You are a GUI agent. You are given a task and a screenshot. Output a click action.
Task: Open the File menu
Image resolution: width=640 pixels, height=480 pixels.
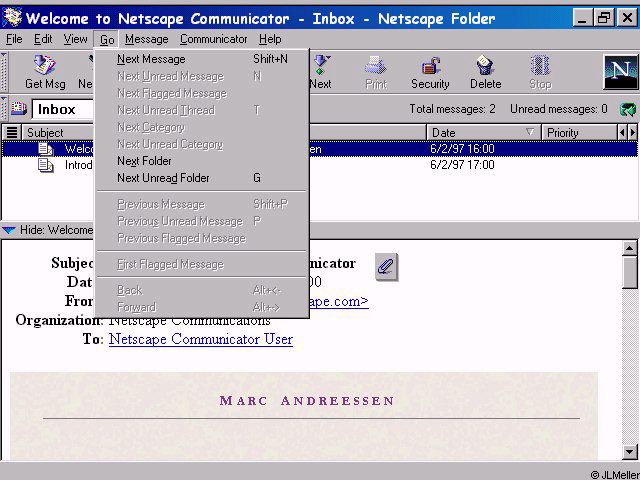click(x=14, y=39)
